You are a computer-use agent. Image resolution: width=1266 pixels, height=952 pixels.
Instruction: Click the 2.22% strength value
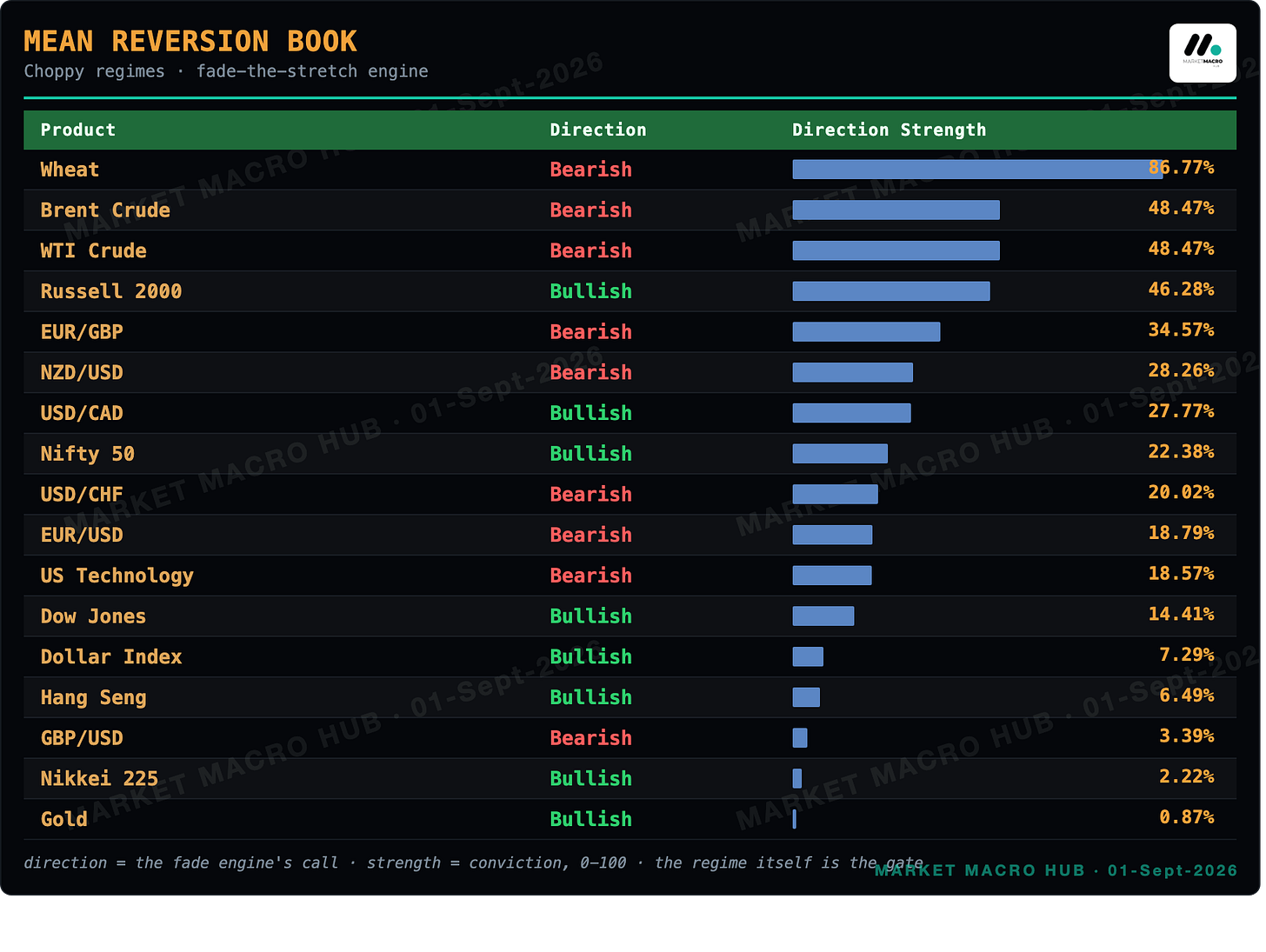[1187, 776]
